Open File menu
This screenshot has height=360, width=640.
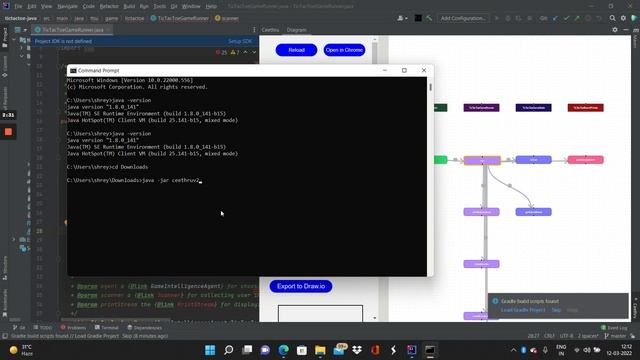[x=18, y=6]
